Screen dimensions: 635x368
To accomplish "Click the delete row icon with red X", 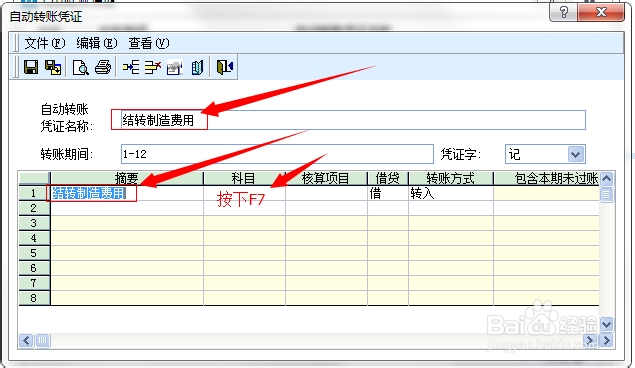I will tap(153, 67).
